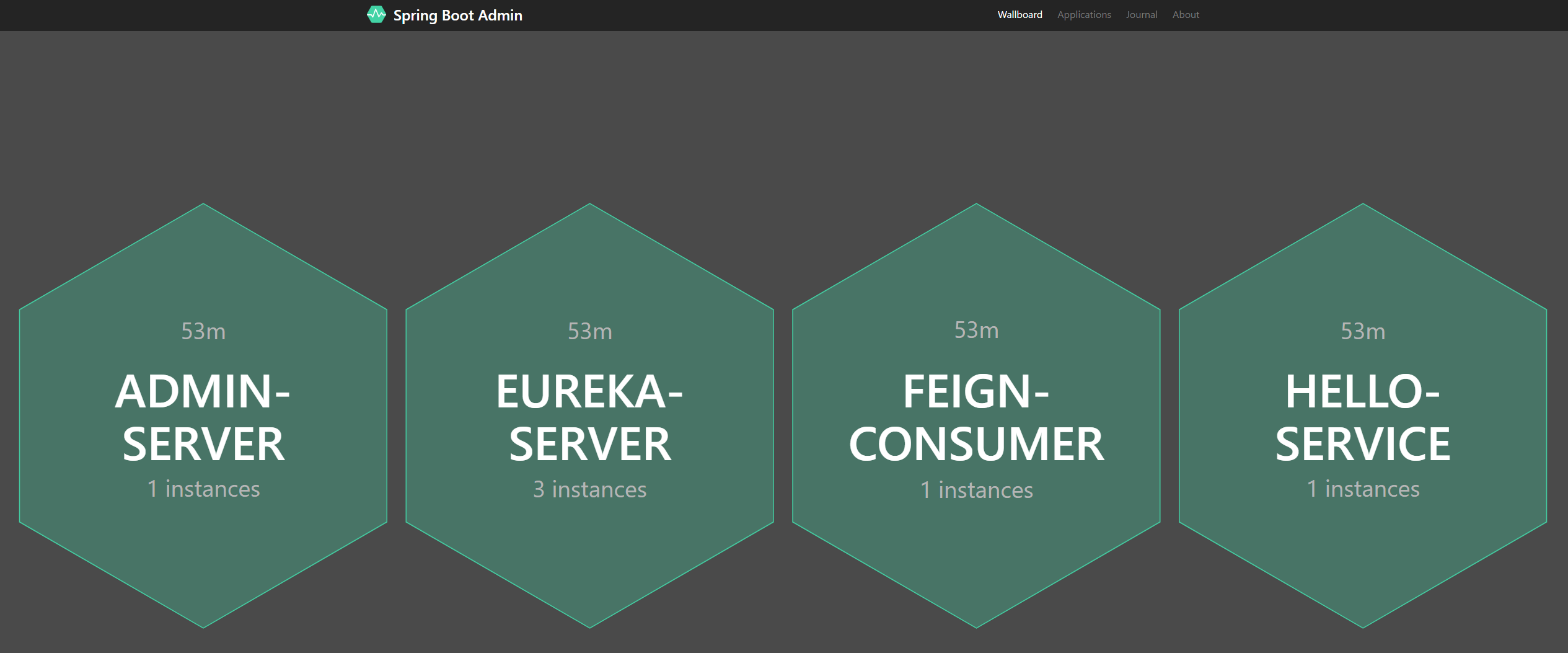Click the 53m uptime on HELLO-SERVICE
This screenshot has width=1568, height=653.
click(1362, 331)
